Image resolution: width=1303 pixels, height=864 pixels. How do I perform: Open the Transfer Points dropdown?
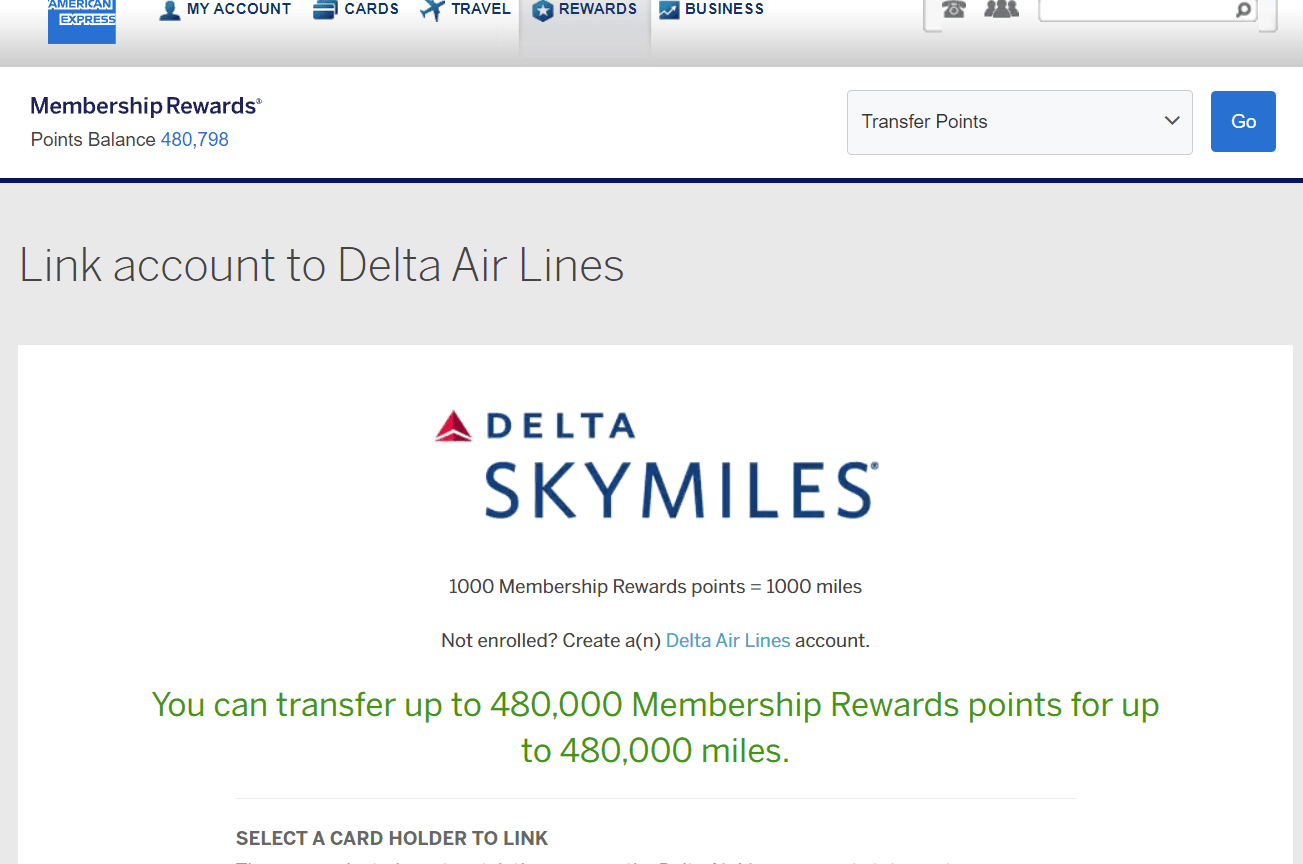(x=1019, y=122)
